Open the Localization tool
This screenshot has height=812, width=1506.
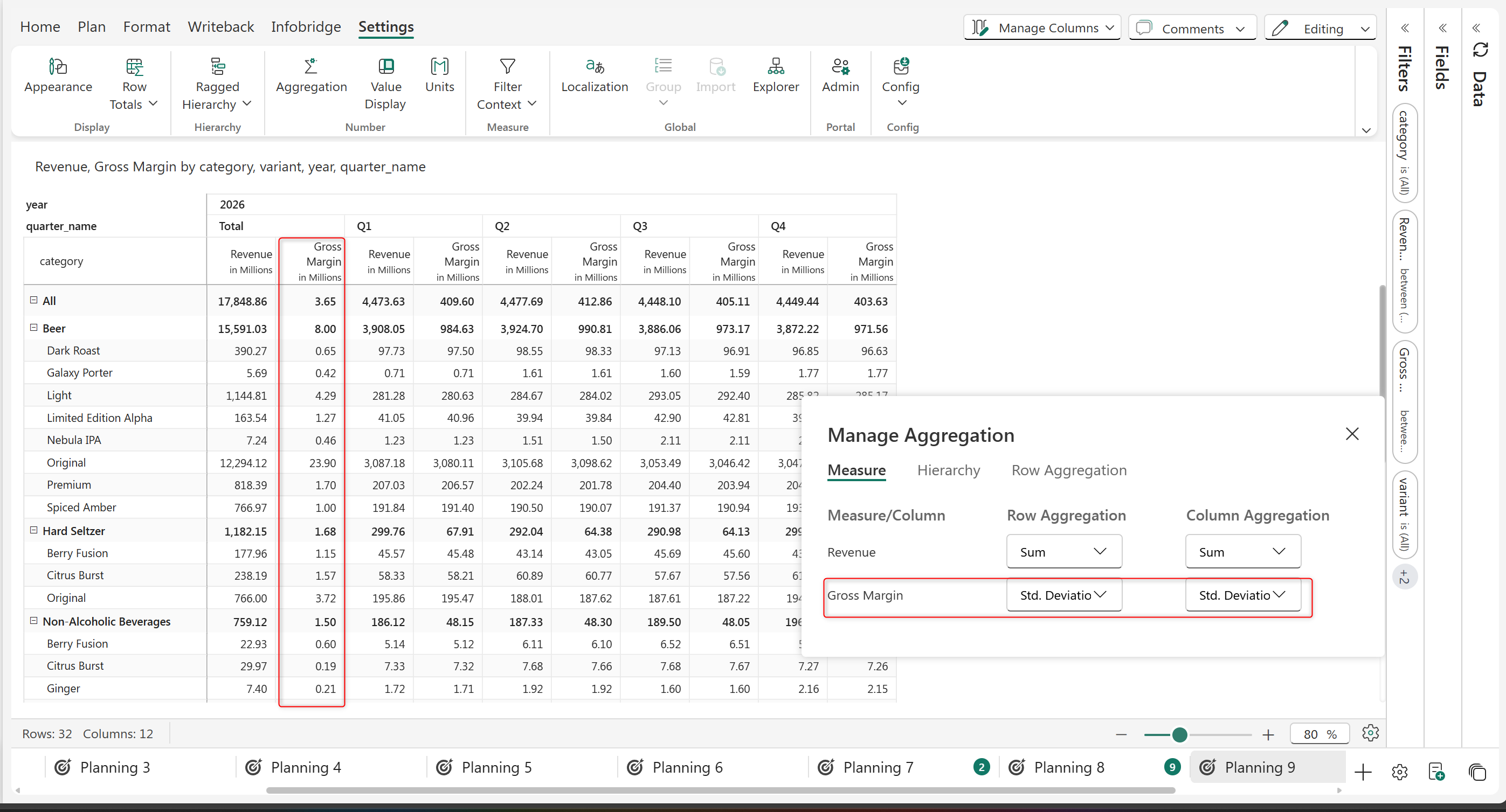click(x=594, y=67)
